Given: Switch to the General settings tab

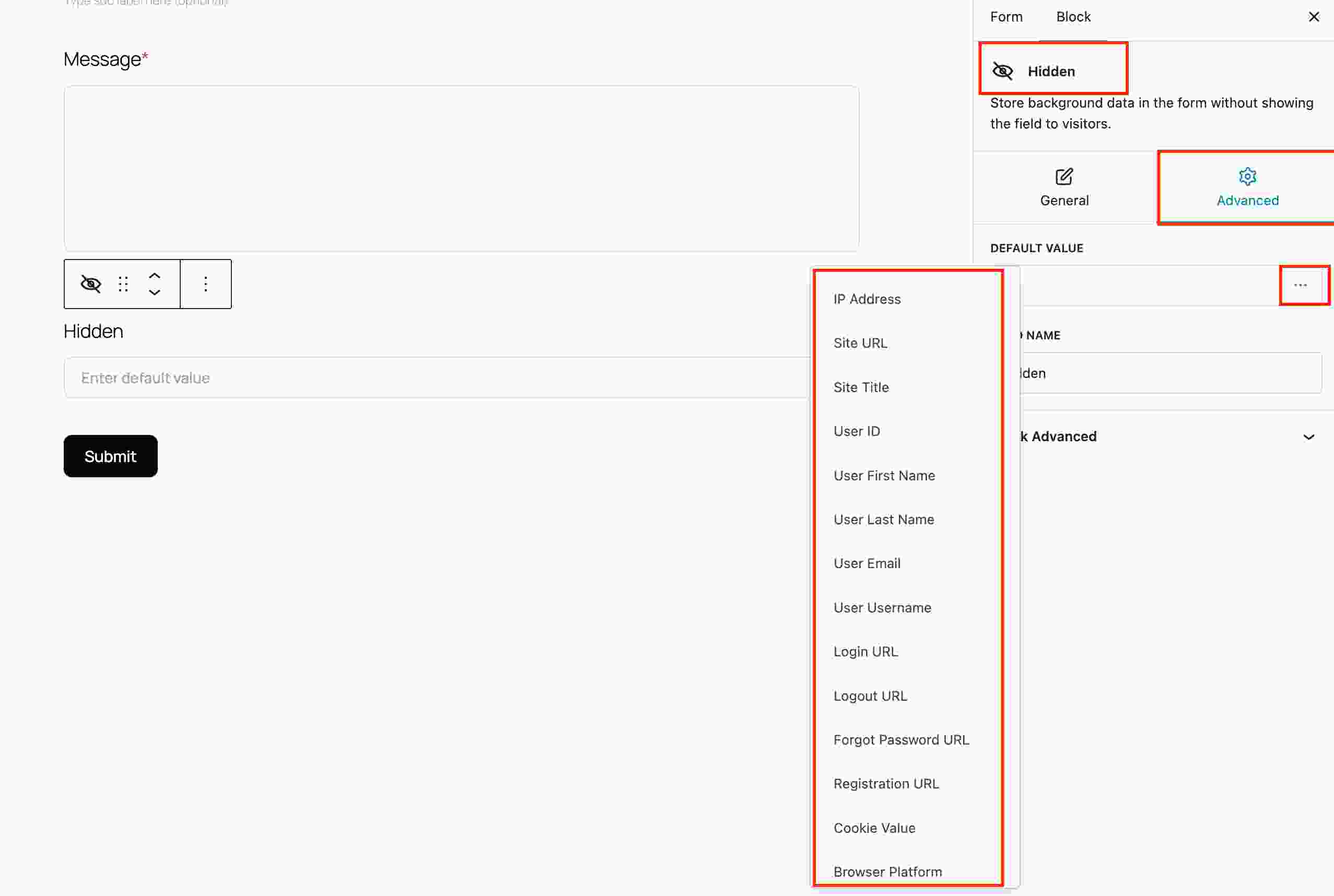Looking at the screenshot, I should 1064,188.
